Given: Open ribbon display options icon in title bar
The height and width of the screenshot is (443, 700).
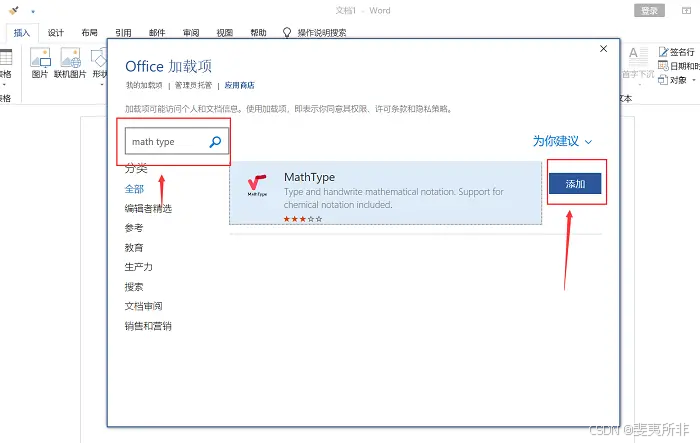Looking at the screenshot, I should [x=687, y=10].
